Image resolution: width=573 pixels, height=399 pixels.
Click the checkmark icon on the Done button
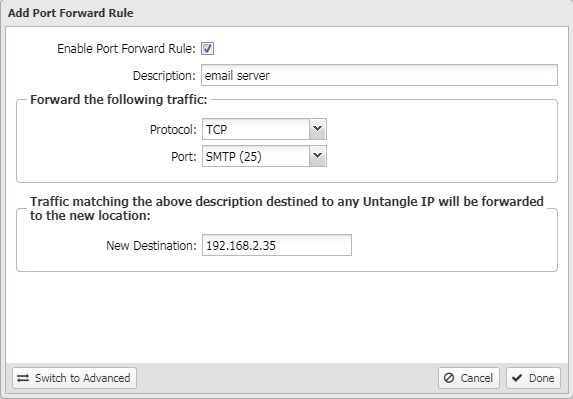click(517, 377)
